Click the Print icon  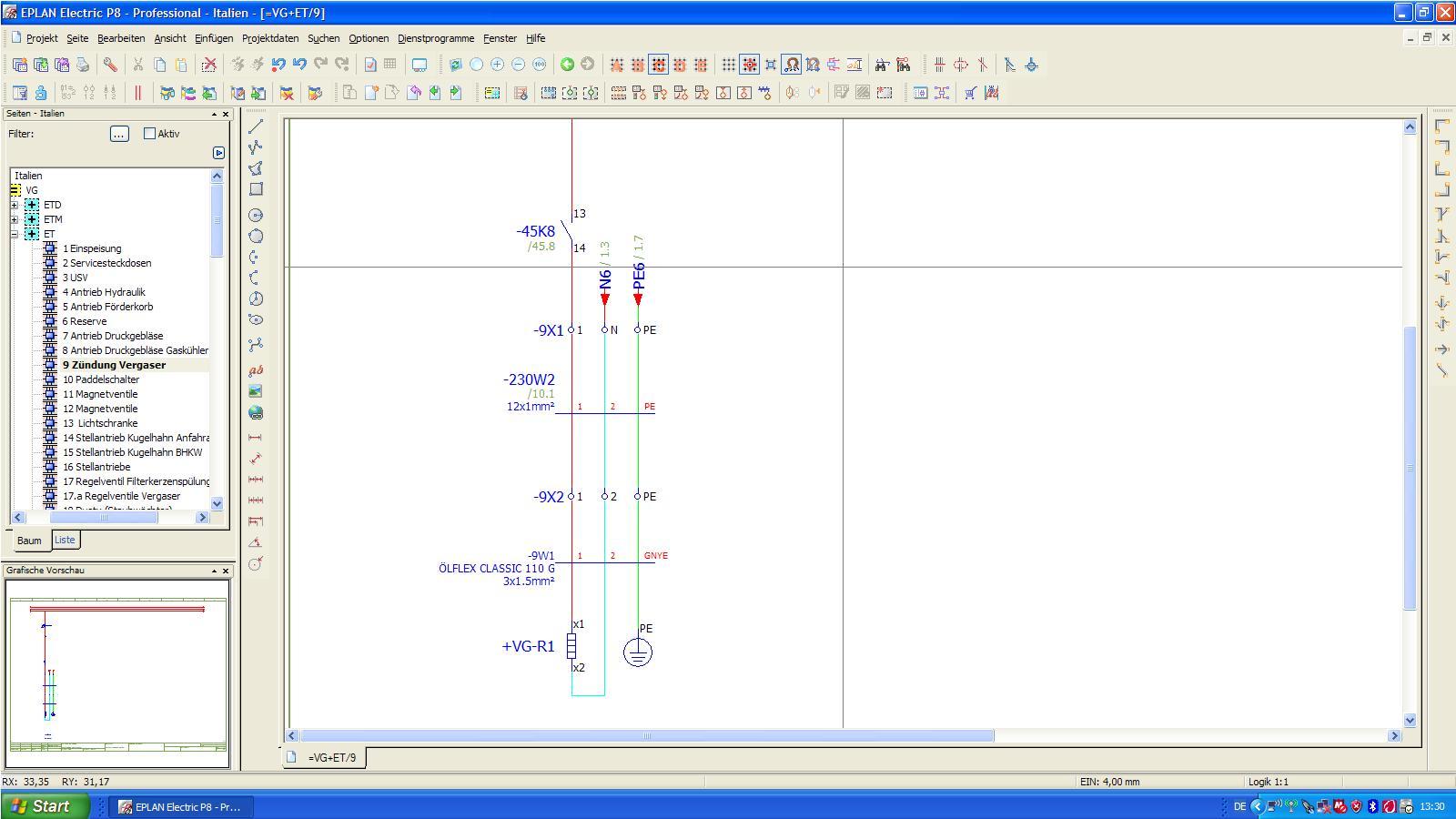83,65
